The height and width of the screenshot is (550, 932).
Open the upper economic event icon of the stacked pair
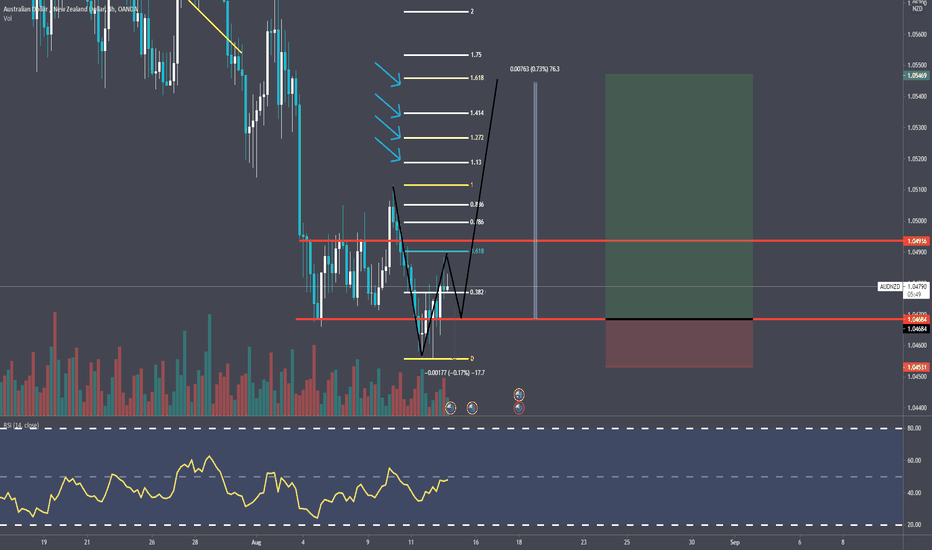point(519,394)
